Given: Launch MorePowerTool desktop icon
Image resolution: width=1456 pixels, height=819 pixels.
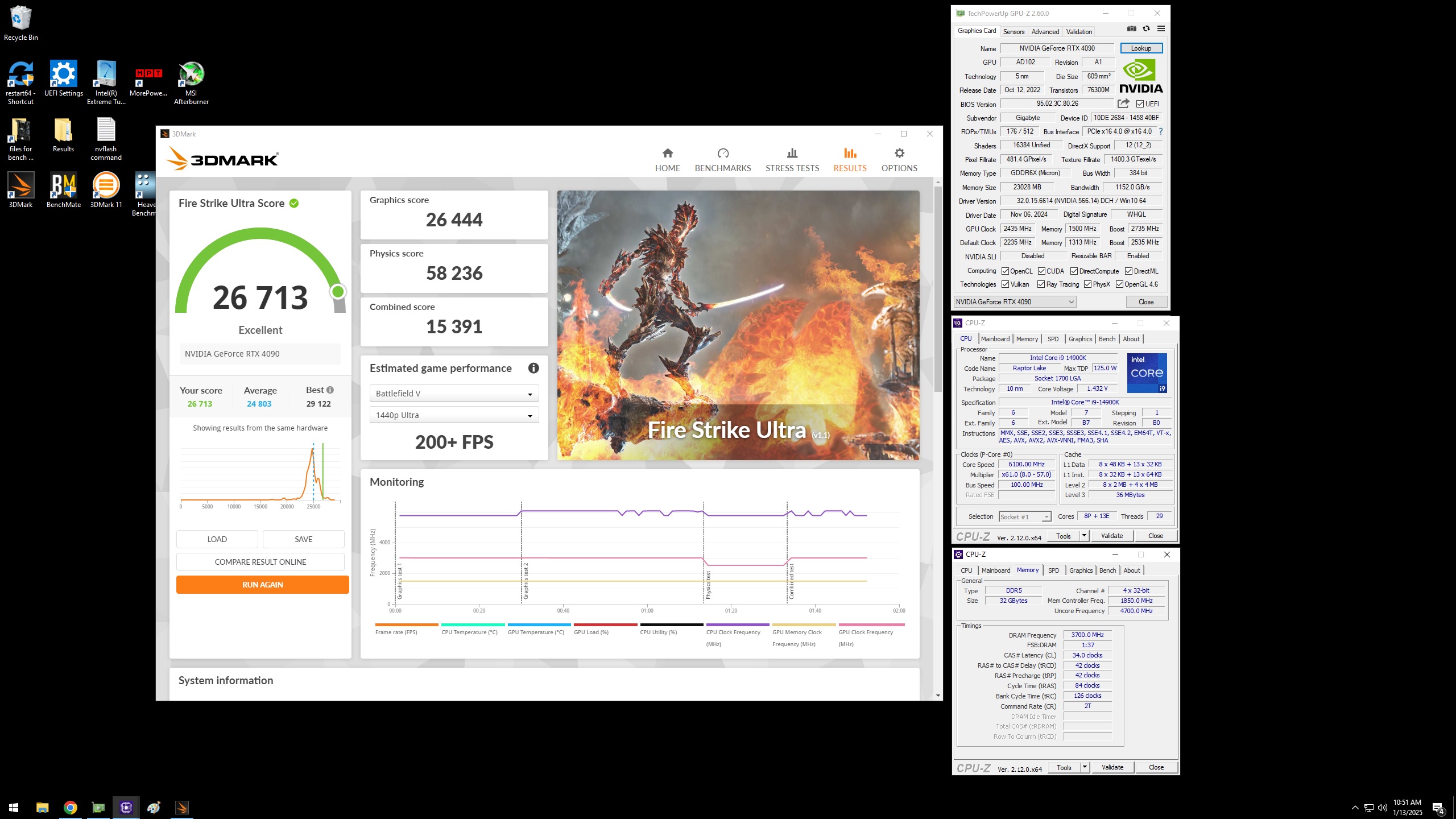Looking at the screenshot, I should tap(148, 78).
